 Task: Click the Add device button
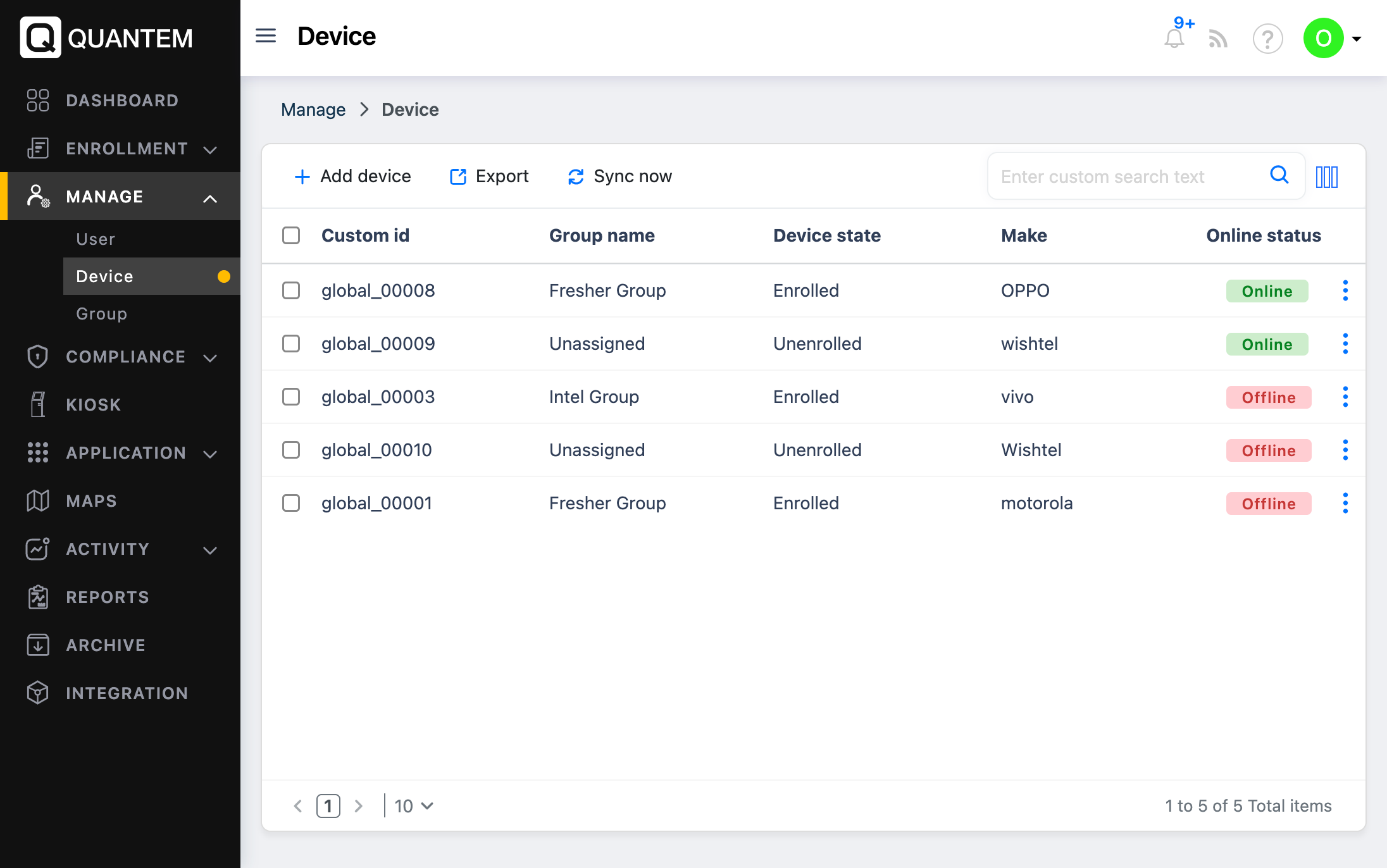(352, 176)
